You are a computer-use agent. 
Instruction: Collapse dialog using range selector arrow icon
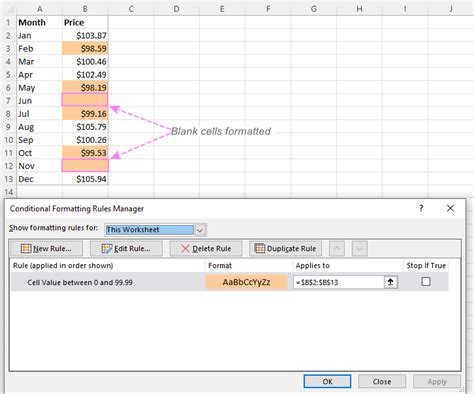(x=391, y=282)
